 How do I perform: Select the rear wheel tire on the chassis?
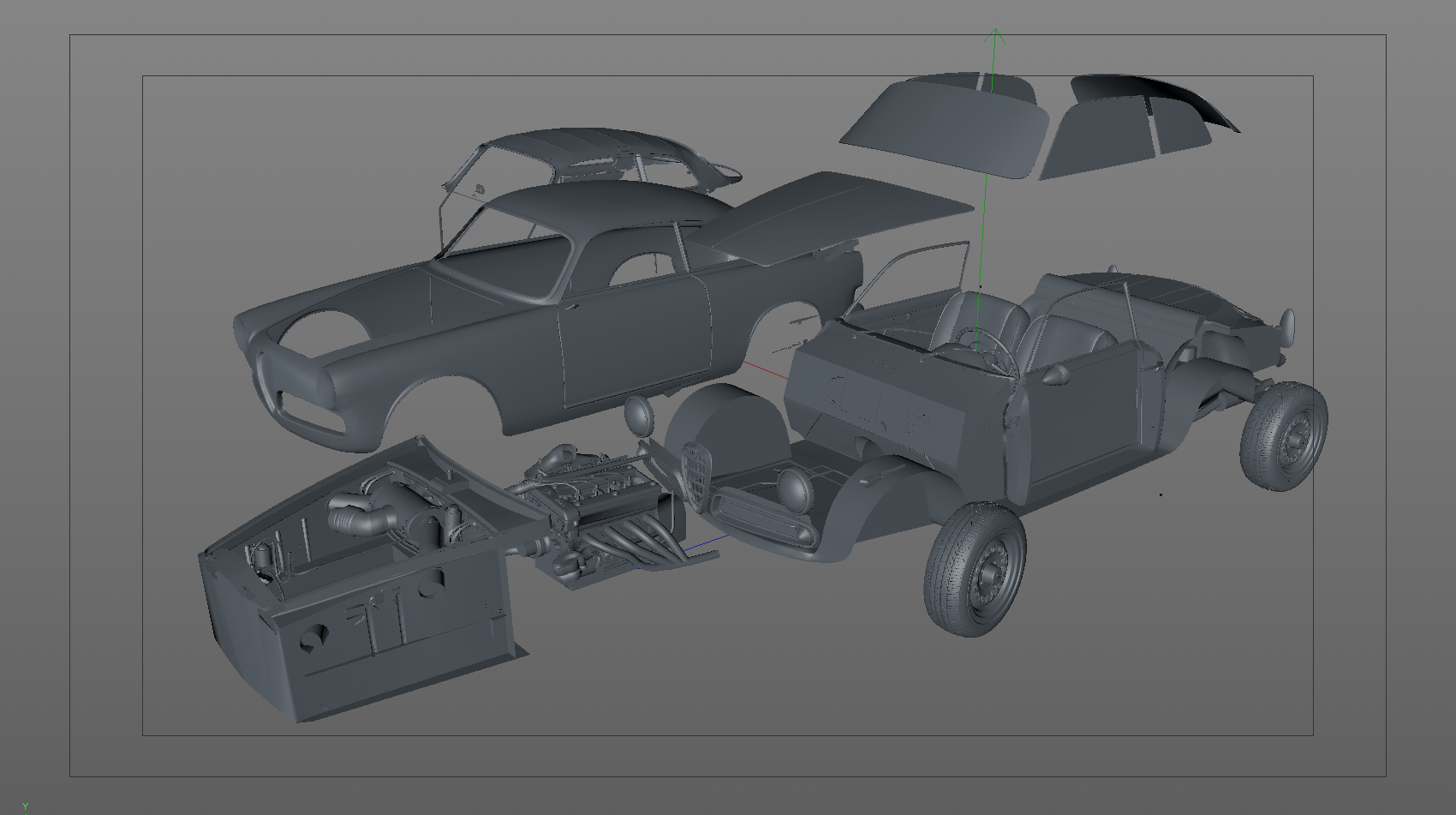(x=1284, y=435)
